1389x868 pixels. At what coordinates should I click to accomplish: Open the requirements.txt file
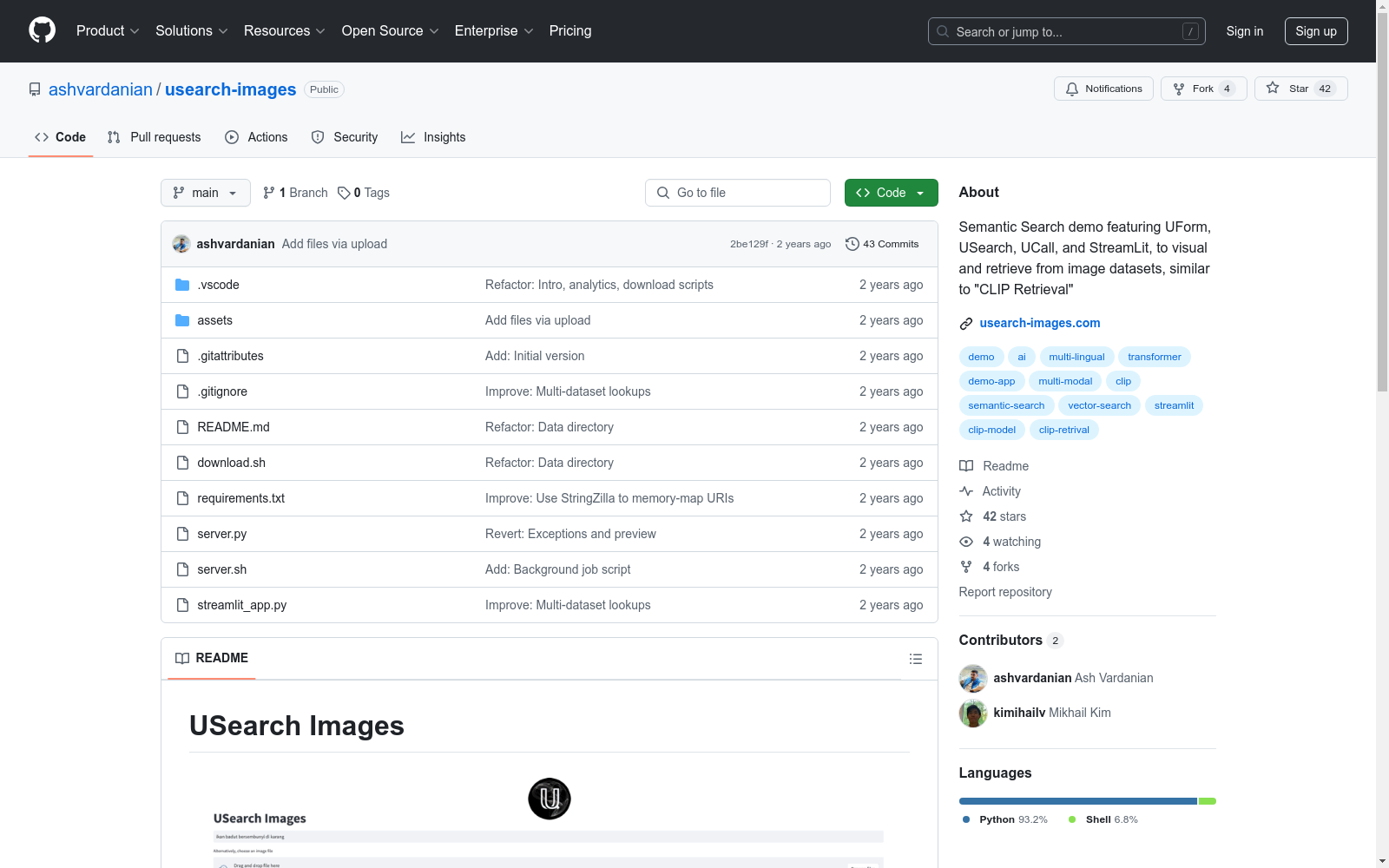click(x=241, y=498)
